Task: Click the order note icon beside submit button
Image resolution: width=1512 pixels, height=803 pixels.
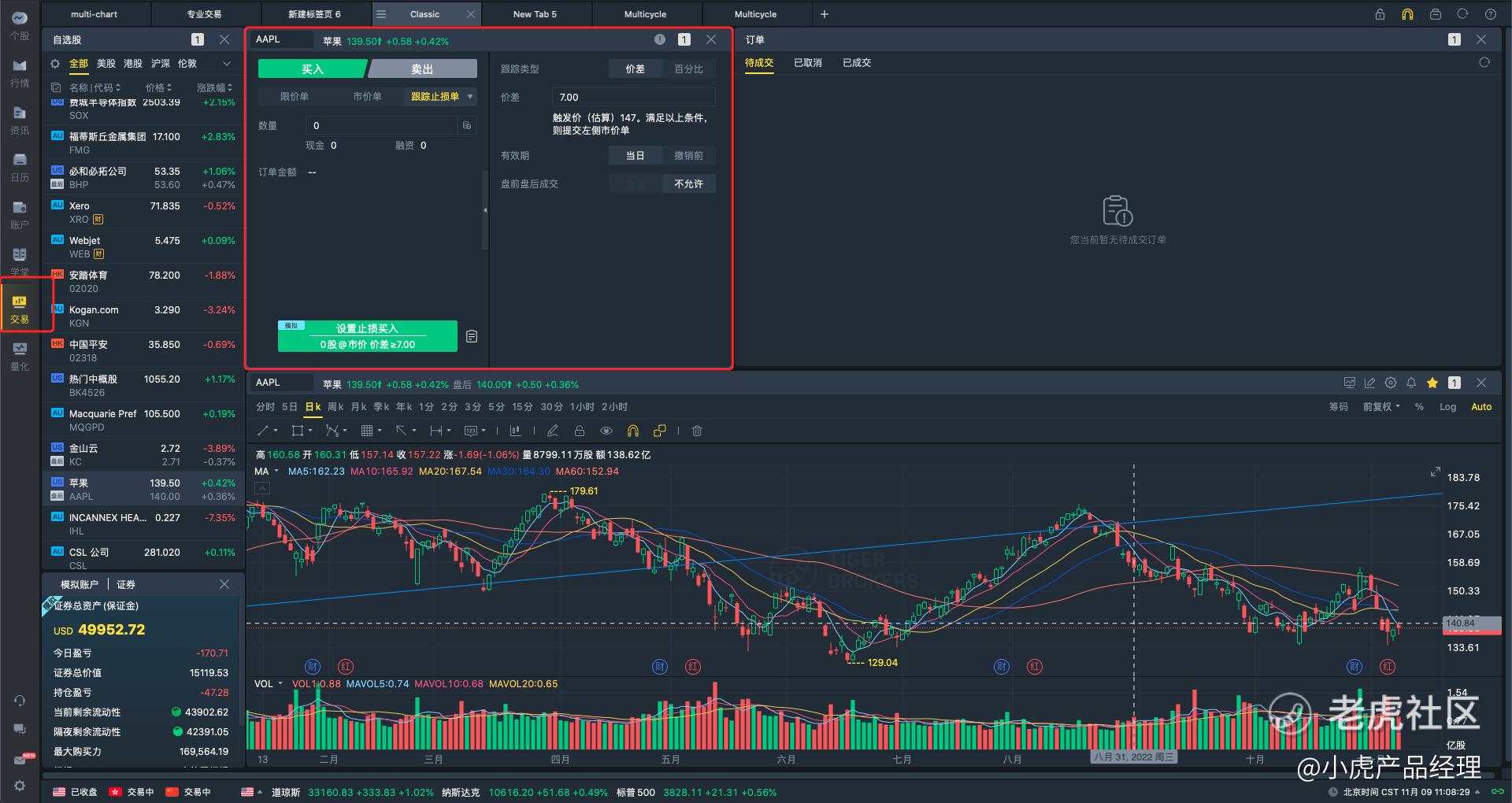Action: click(x=472, y=336)
